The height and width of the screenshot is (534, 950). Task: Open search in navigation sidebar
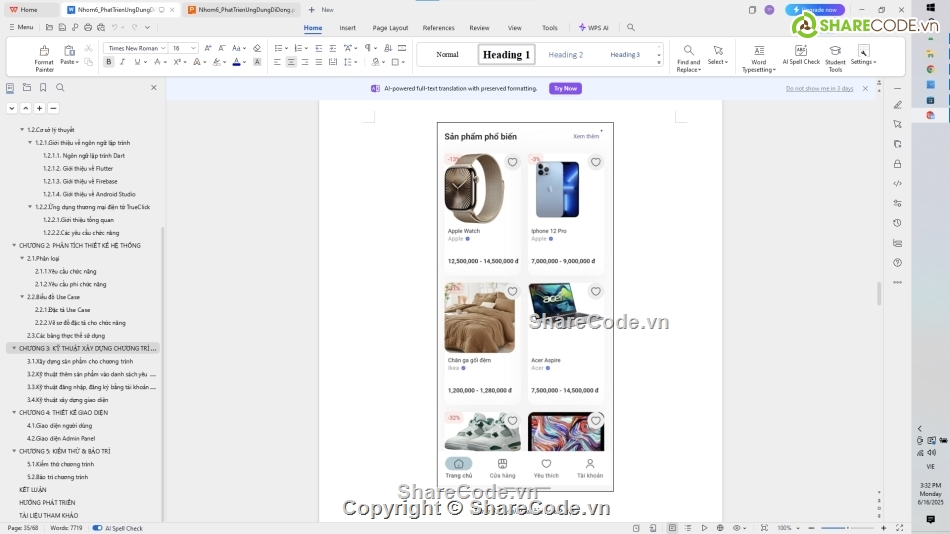60,87
